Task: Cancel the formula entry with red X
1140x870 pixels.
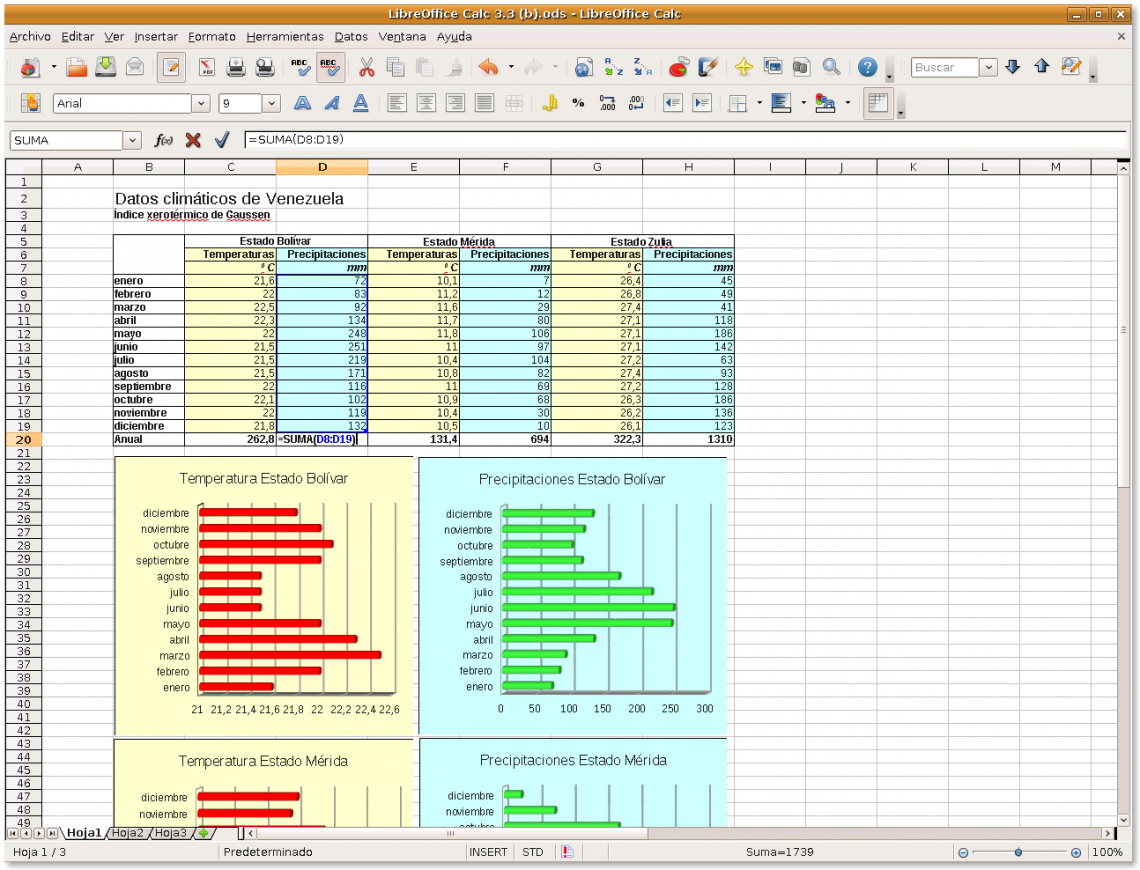Action: [192, 140]
